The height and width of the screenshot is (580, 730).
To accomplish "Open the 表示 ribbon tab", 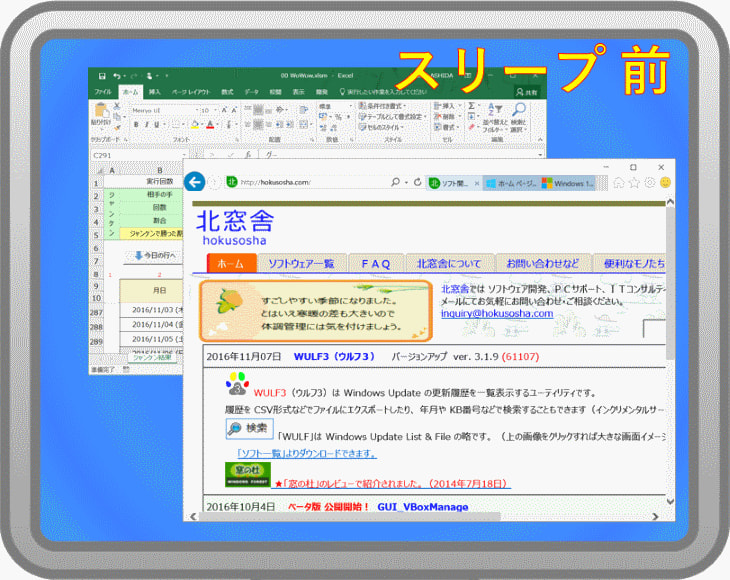I will [298, 92].
